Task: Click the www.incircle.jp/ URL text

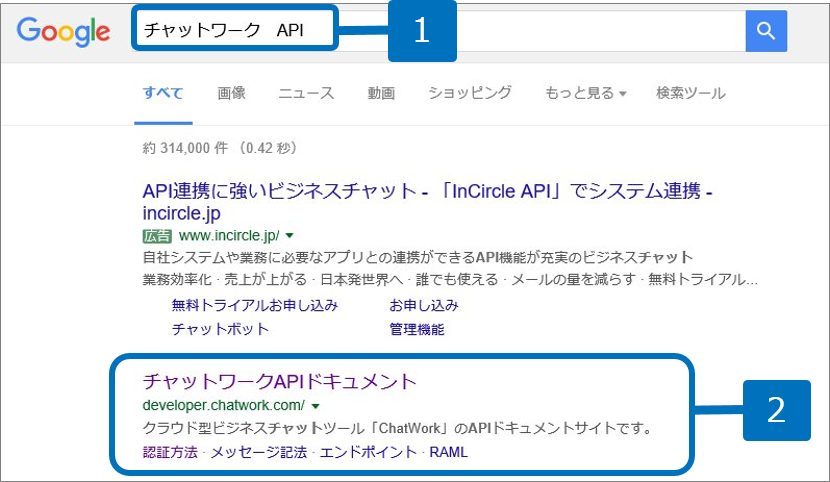Action: tap(229, 235)
